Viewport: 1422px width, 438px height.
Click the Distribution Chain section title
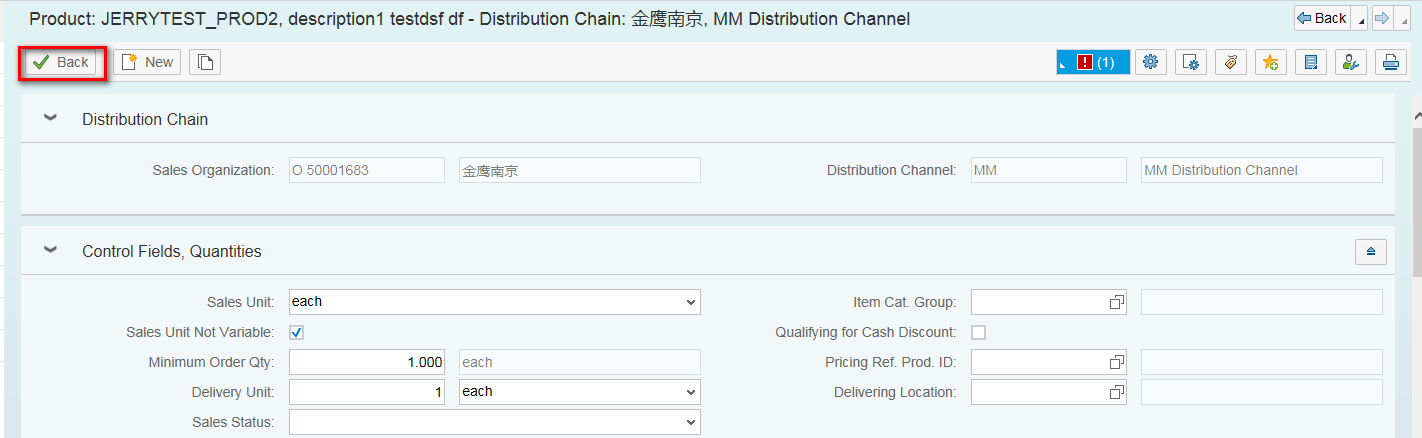pos(145,119)
